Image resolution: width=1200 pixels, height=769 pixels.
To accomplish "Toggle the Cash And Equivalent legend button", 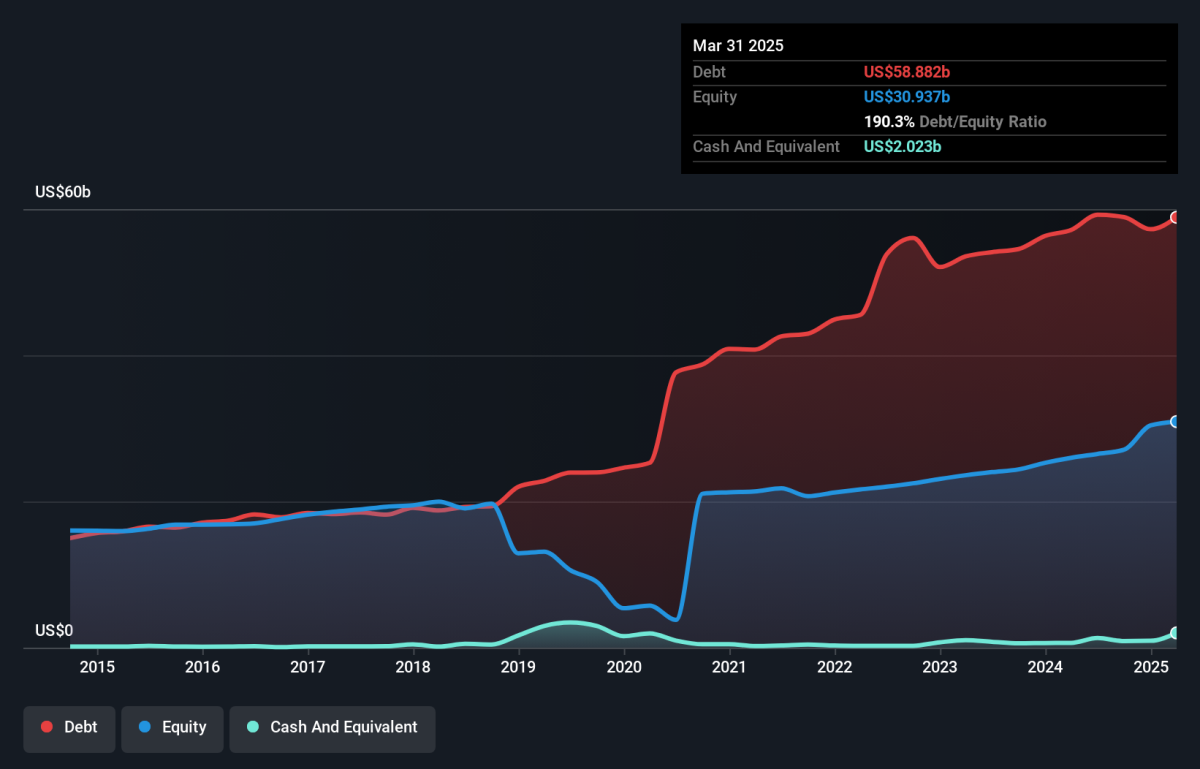I will 333,728.
